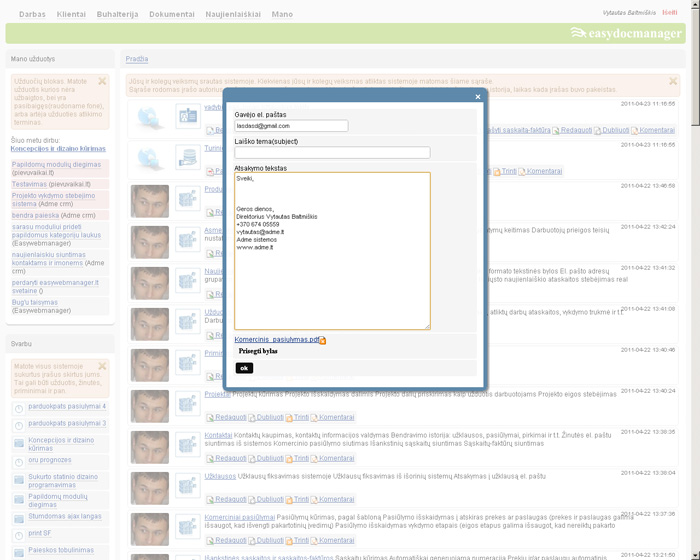
Task: Click Prisegti bylas to attach files
Action: coord(258,351)
